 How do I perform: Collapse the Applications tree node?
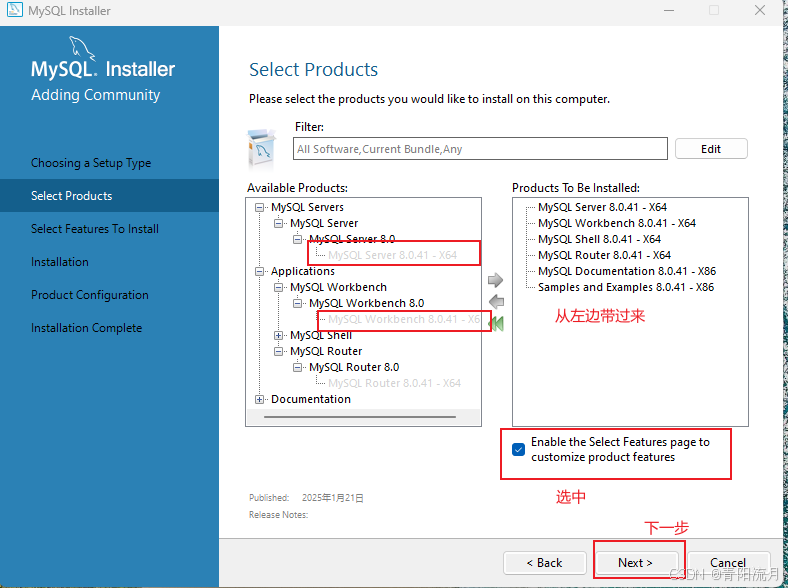(x=259, y=271)
